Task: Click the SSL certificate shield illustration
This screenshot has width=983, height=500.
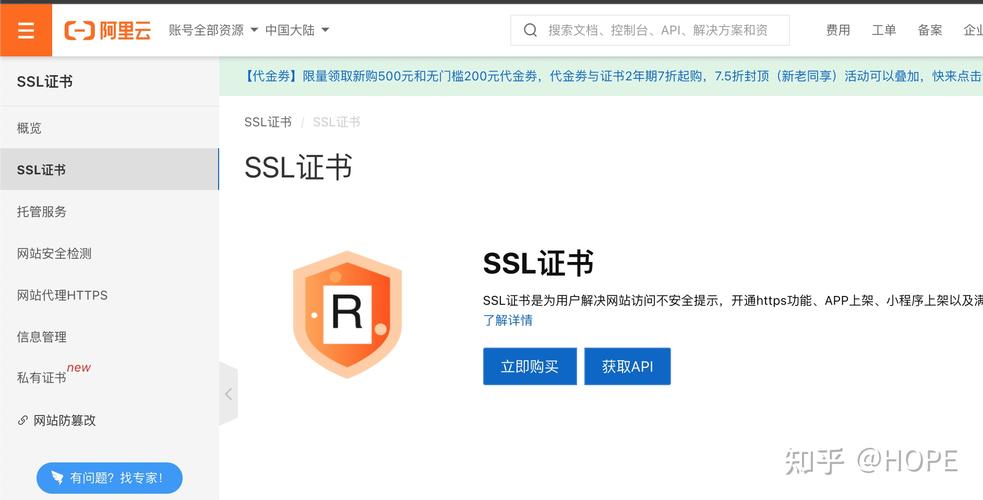Action: point(347,313)
